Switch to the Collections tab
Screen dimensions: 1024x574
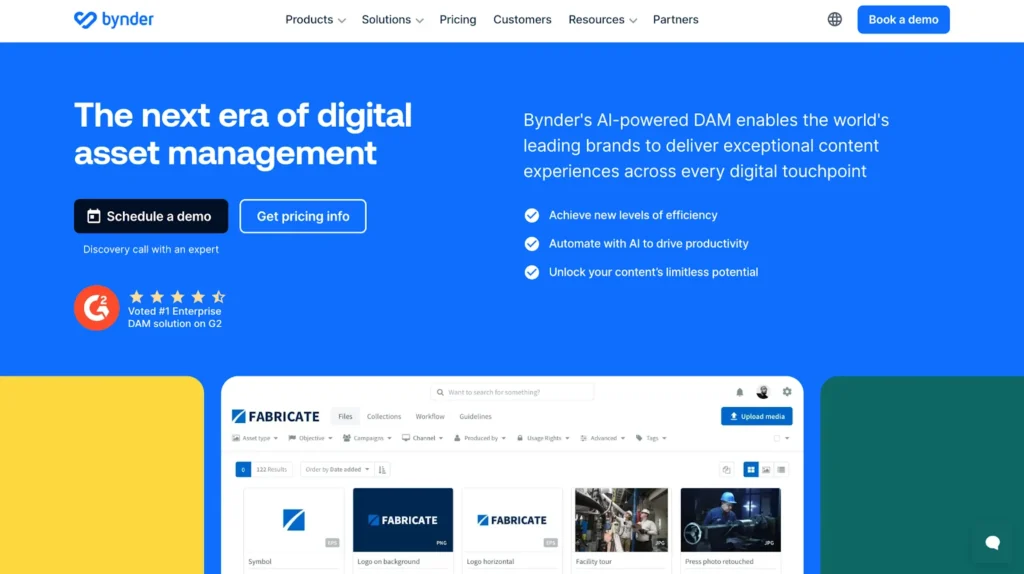(384, 416)
